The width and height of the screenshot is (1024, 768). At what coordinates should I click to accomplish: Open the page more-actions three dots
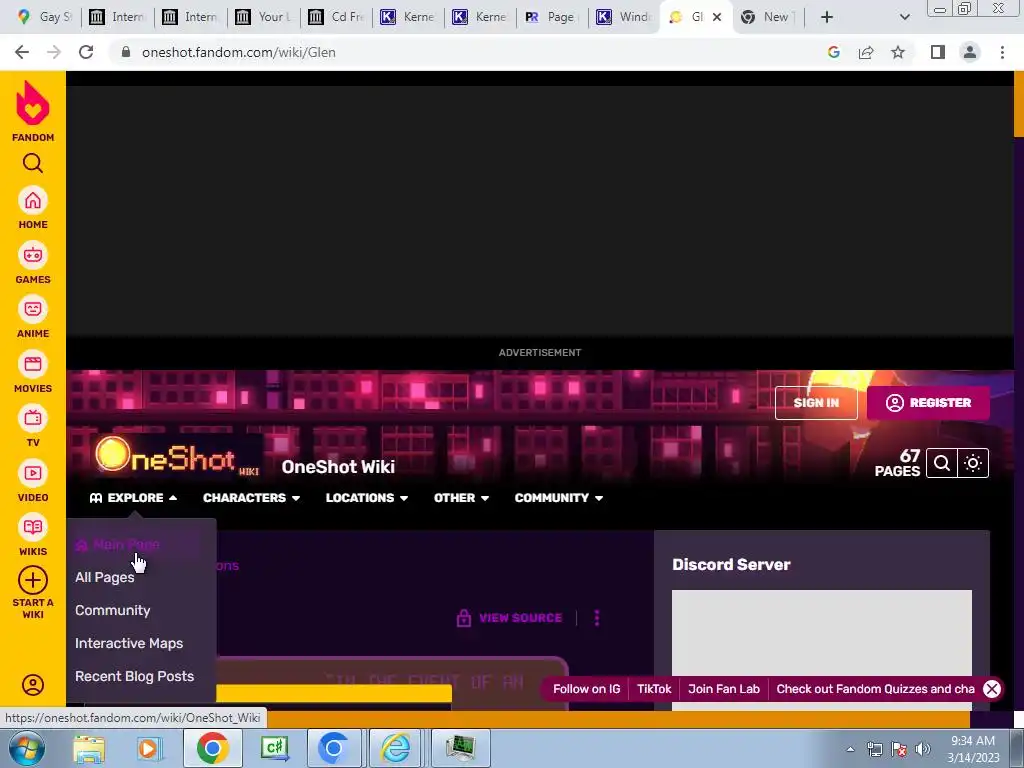597,618
